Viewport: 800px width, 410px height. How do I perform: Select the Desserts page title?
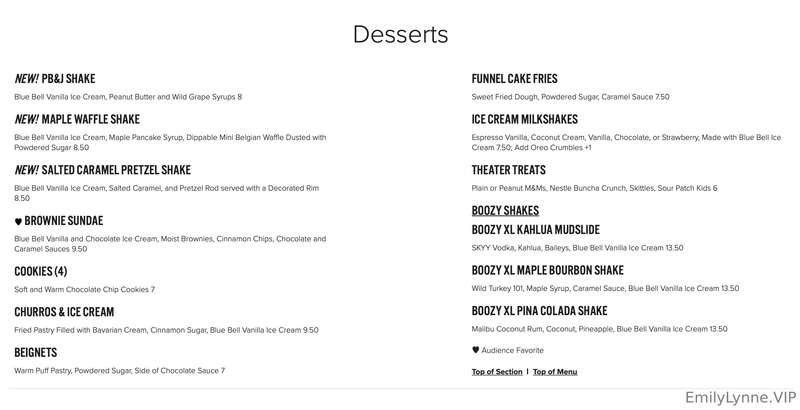[x=401, y=35]
